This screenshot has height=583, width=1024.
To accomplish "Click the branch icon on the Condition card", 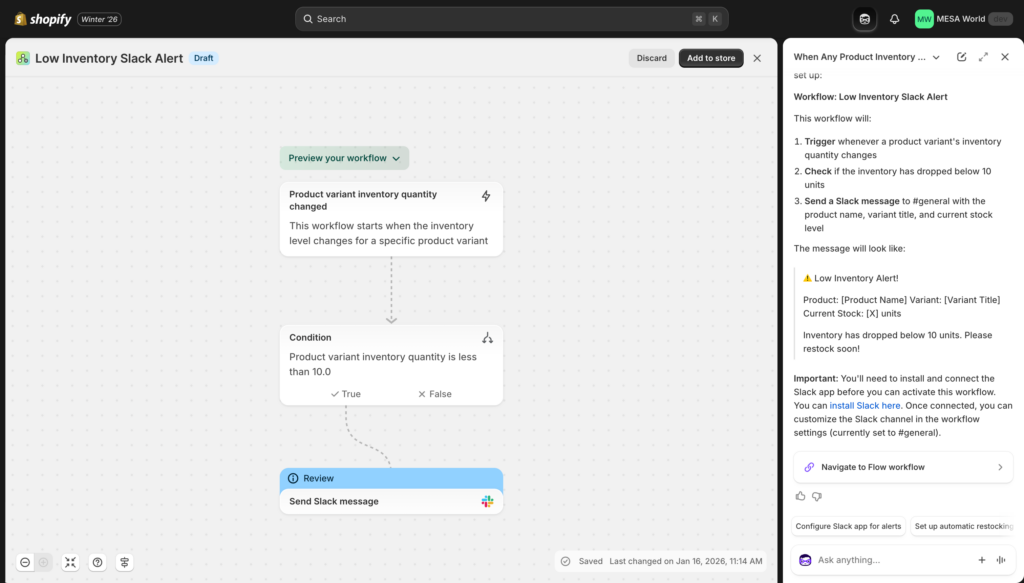I will [x=487, y=337].
